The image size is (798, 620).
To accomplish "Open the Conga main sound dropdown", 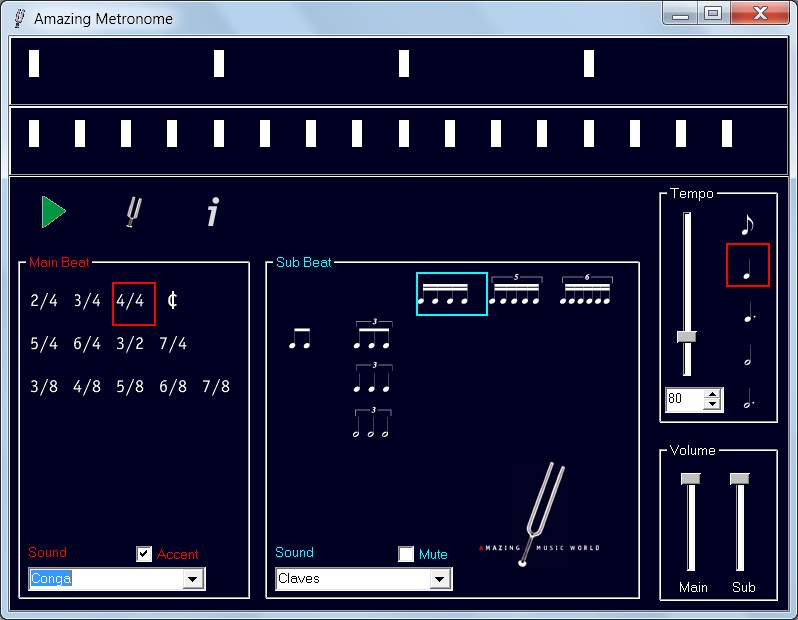I will [x=193, y=579].
